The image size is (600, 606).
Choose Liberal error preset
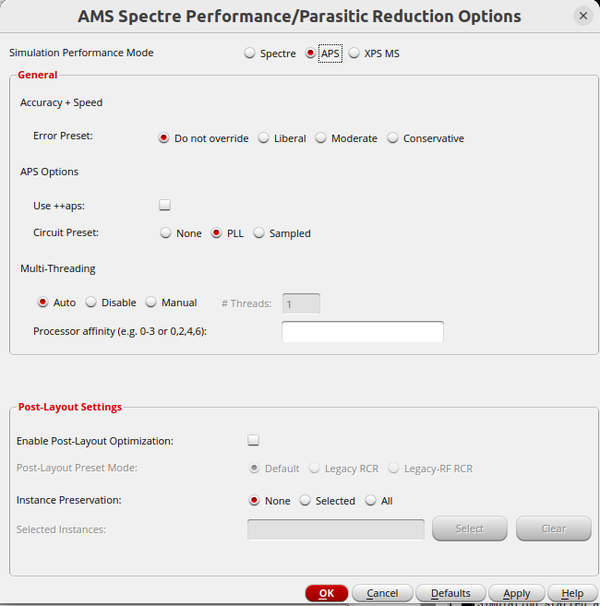264,139
